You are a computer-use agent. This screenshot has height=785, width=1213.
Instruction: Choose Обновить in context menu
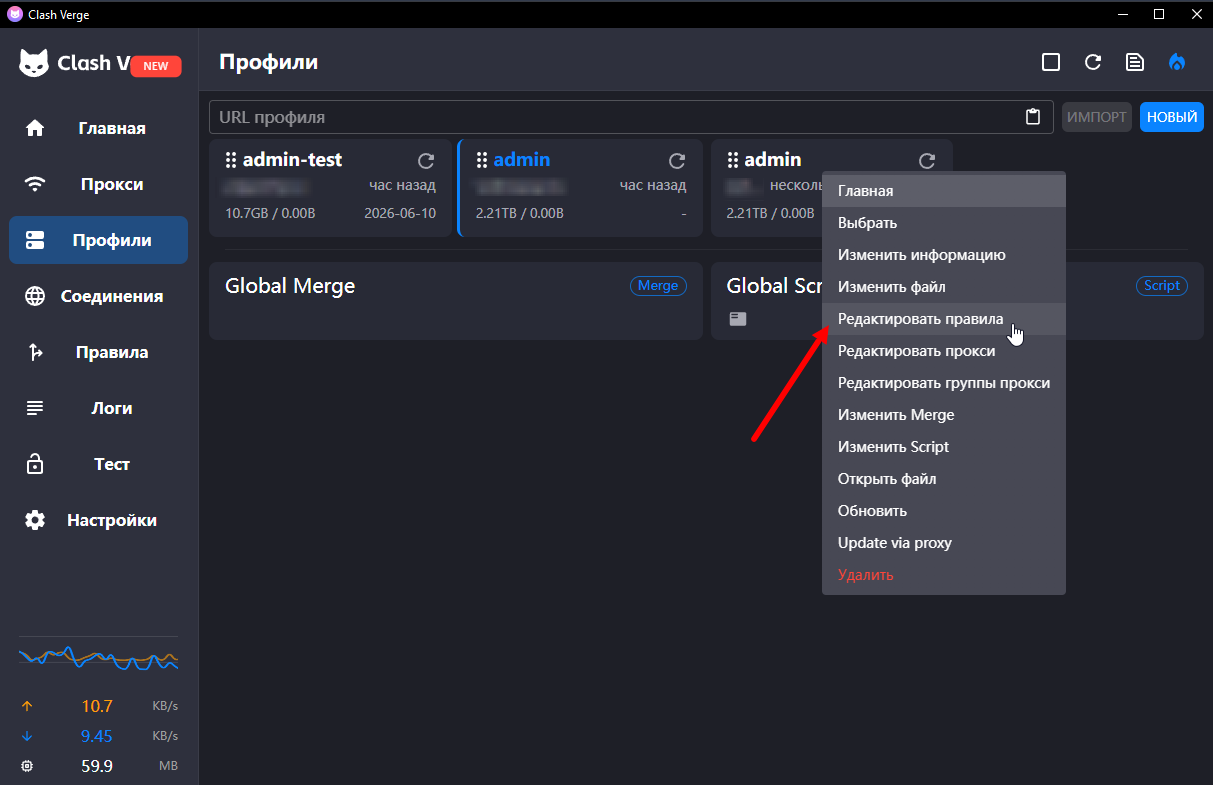[x=944, y=511]
